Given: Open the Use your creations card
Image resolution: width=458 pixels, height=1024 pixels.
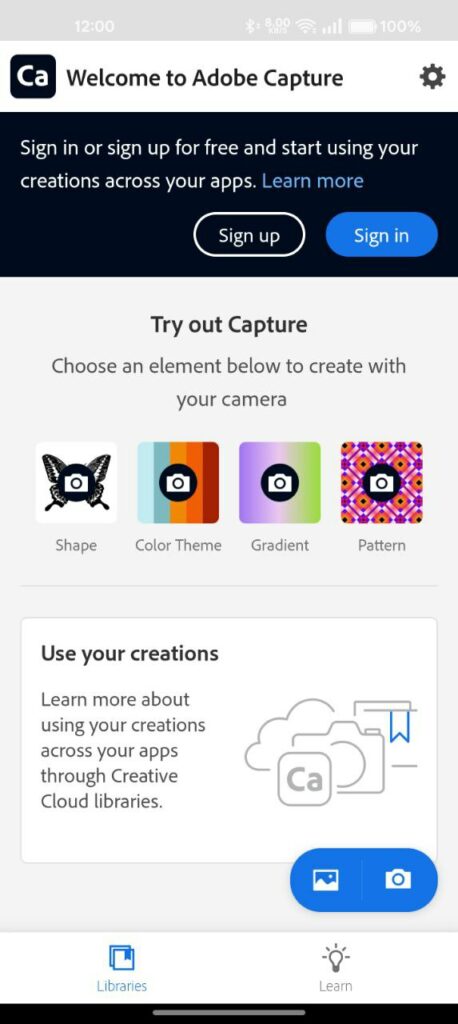Looking at the screenshot, I should [229, 741].
